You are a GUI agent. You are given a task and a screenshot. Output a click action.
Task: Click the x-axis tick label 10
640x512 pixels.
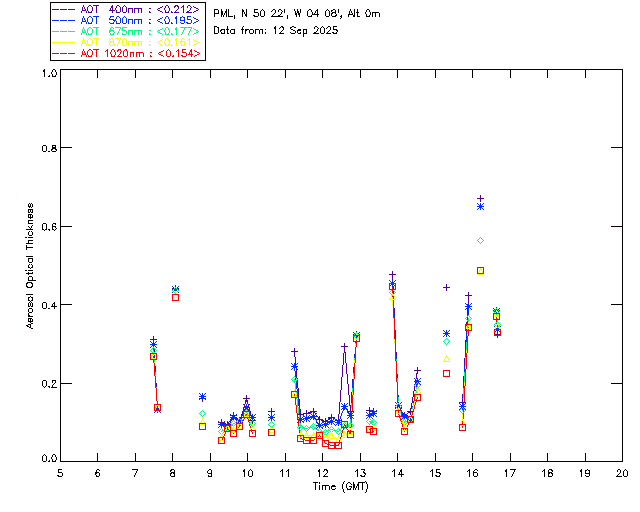coord(247,473)
